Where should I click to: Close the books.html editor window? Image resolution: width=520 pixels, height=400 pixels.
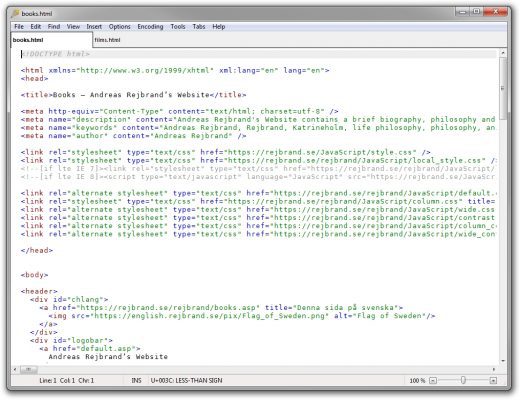(495, 12)
